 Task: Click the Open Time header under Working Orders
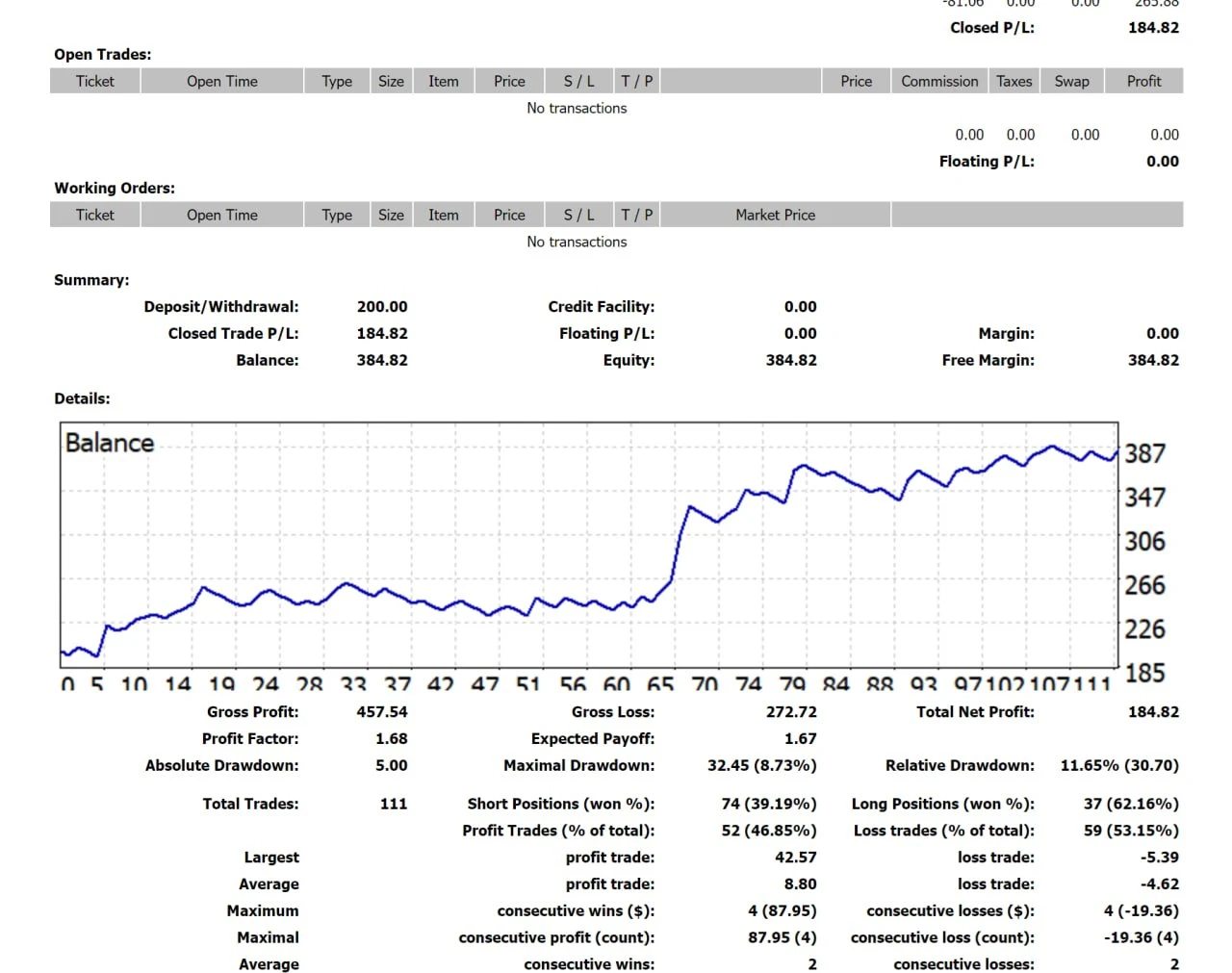pos(221,215)
